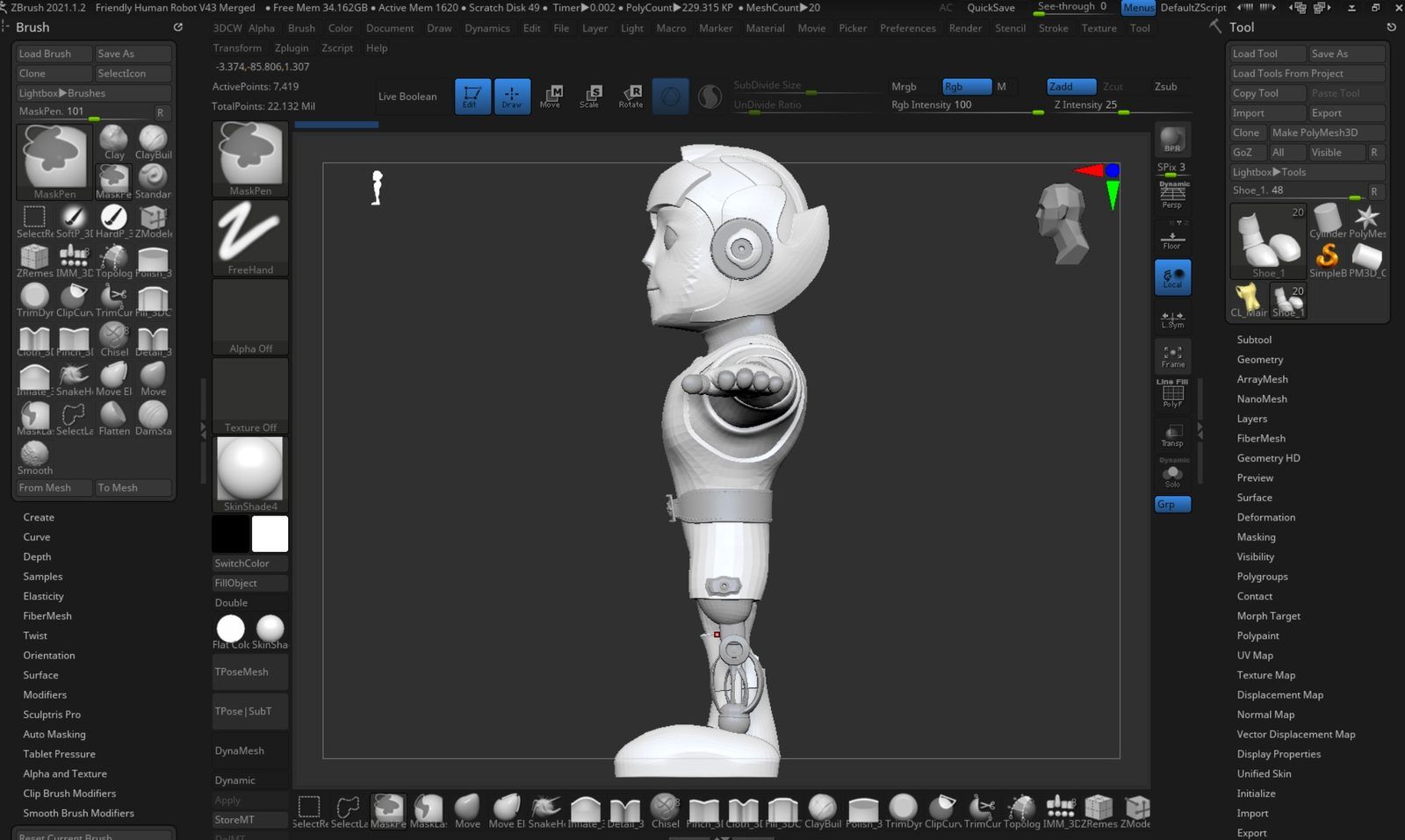This screenshot has width=1405, height=840.
Task: Open the Stroke menu
Action: 1054,28
